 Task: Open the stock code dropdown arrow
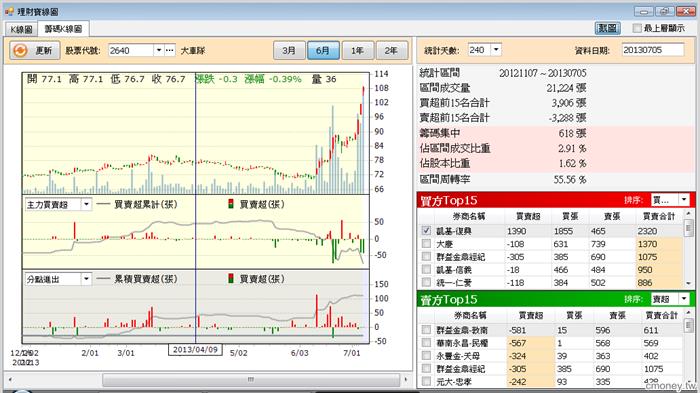(158, 50)
